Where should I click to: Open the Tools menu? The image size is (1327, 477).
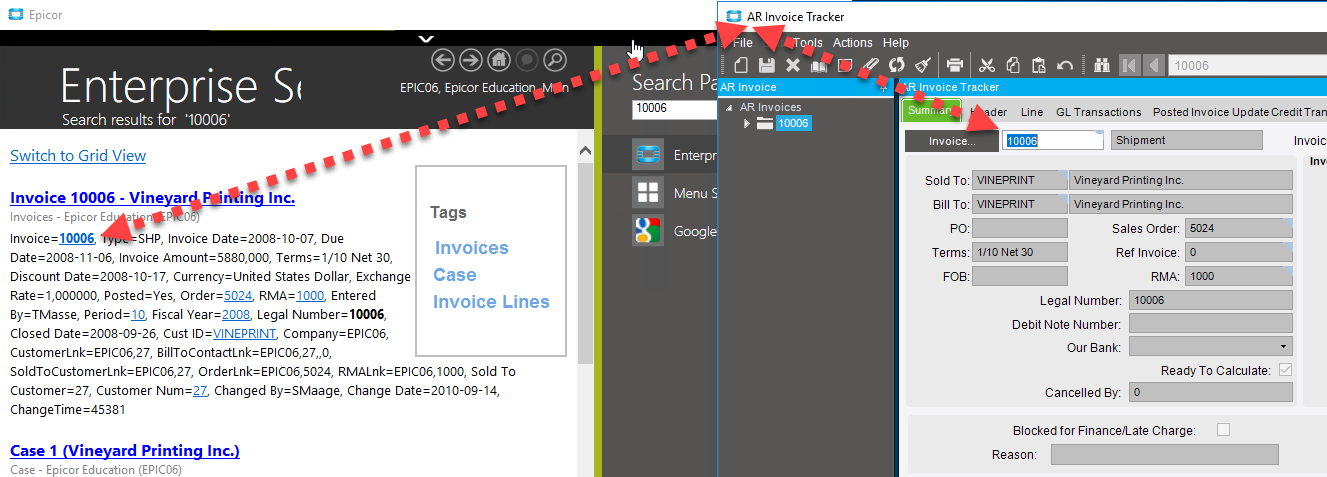807,43
